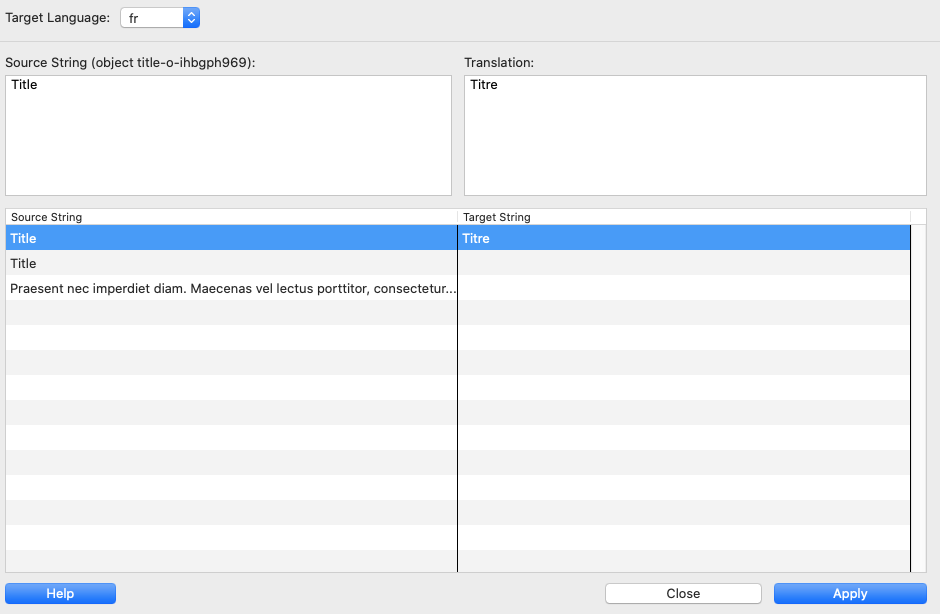This screenshot has height=614, width=940.
Task: Click into the Translation text field
Action: click(x=695, y=135)
